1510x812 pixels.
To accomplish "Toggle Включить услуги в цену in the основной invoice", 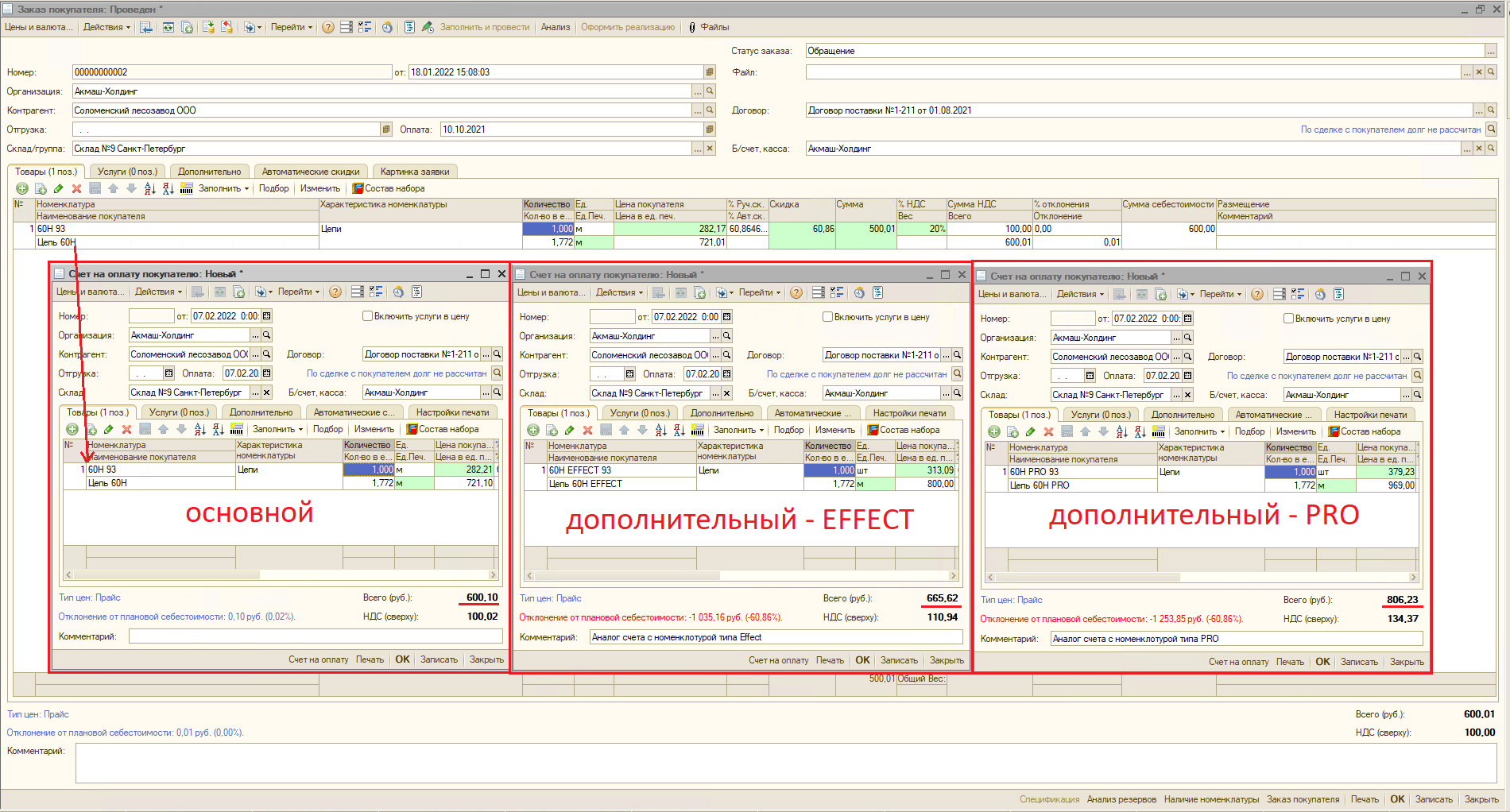I will [367, 315].
